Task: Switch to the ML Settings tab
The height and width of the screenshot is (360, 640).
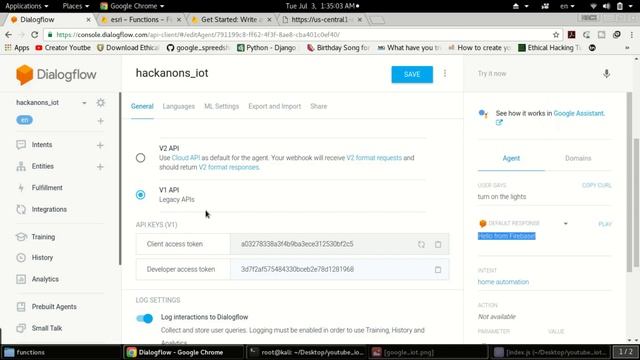Action: [x=221, y=106]
